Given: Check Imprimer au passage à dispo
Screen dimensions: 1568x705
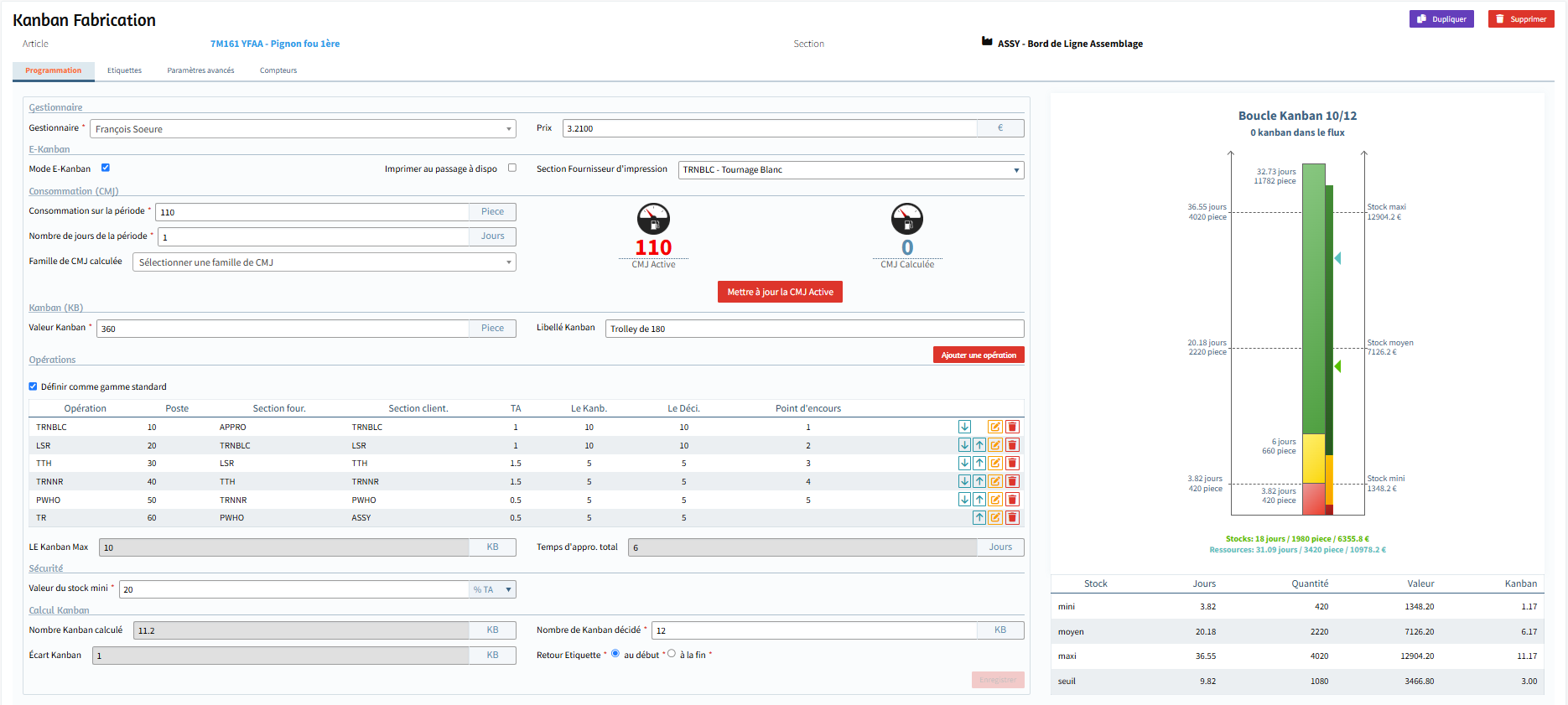Looking at the screenshot, I should [512, 168].
